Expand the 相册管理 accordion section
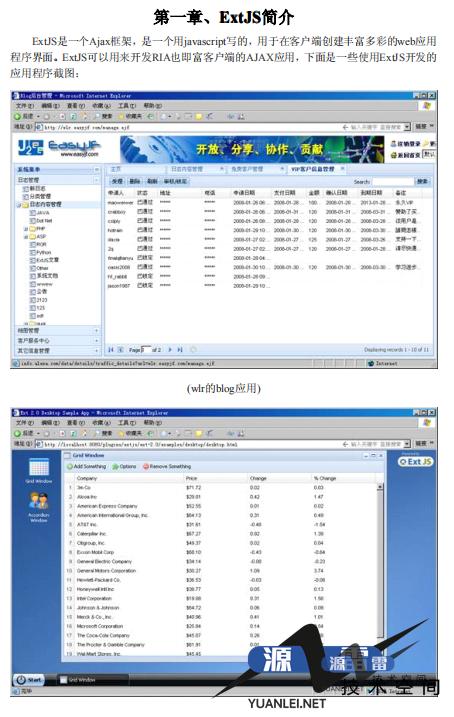 click(x=96, y=331)
